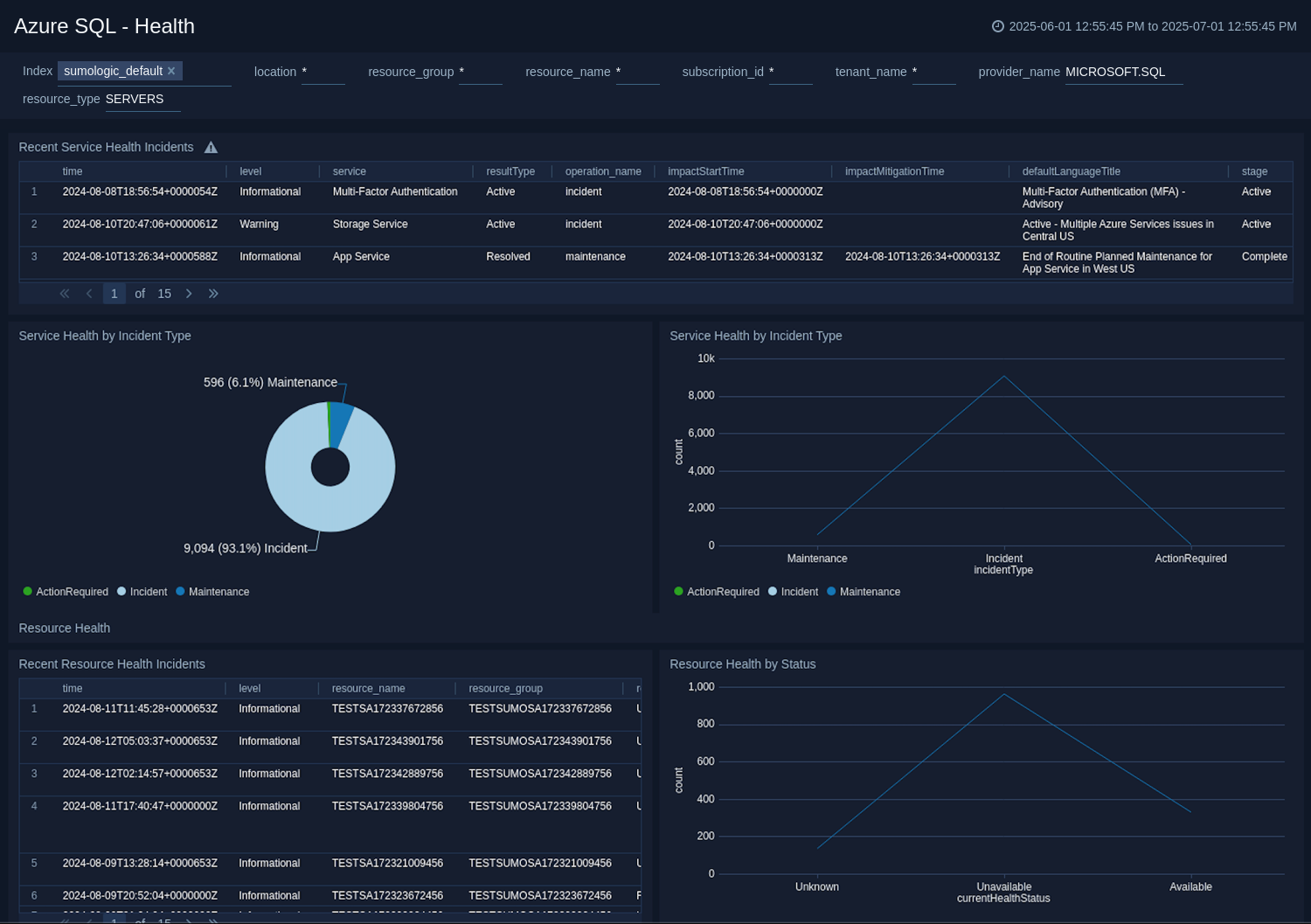Click the Unavailable peak on health status chart
This screenshot has height=924, width=1311.
point(1004,694)
